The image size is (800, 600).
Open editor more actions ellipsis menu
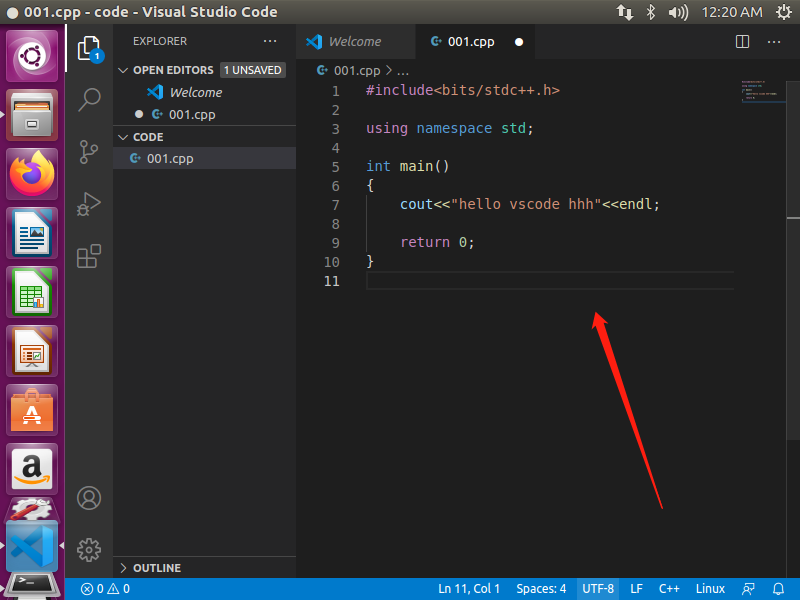coord(774,42)
